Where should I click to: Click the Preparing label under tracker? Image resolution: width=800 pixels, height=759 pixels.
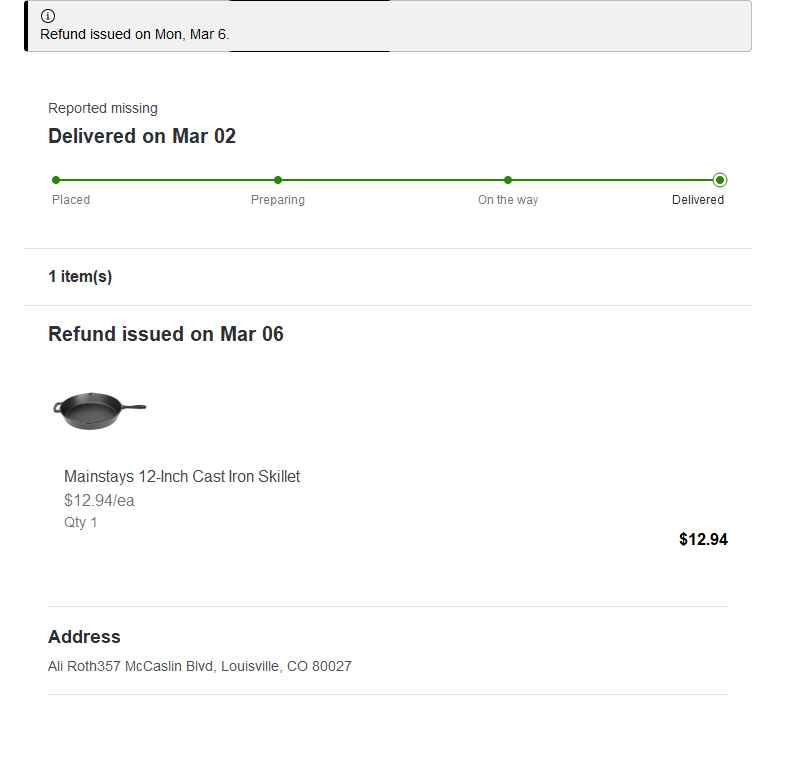click(x=278, y=200)
